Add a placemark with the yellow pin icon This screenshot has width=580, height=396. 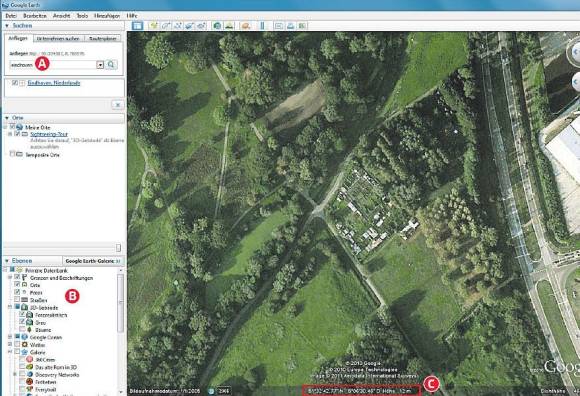(154, 26)
